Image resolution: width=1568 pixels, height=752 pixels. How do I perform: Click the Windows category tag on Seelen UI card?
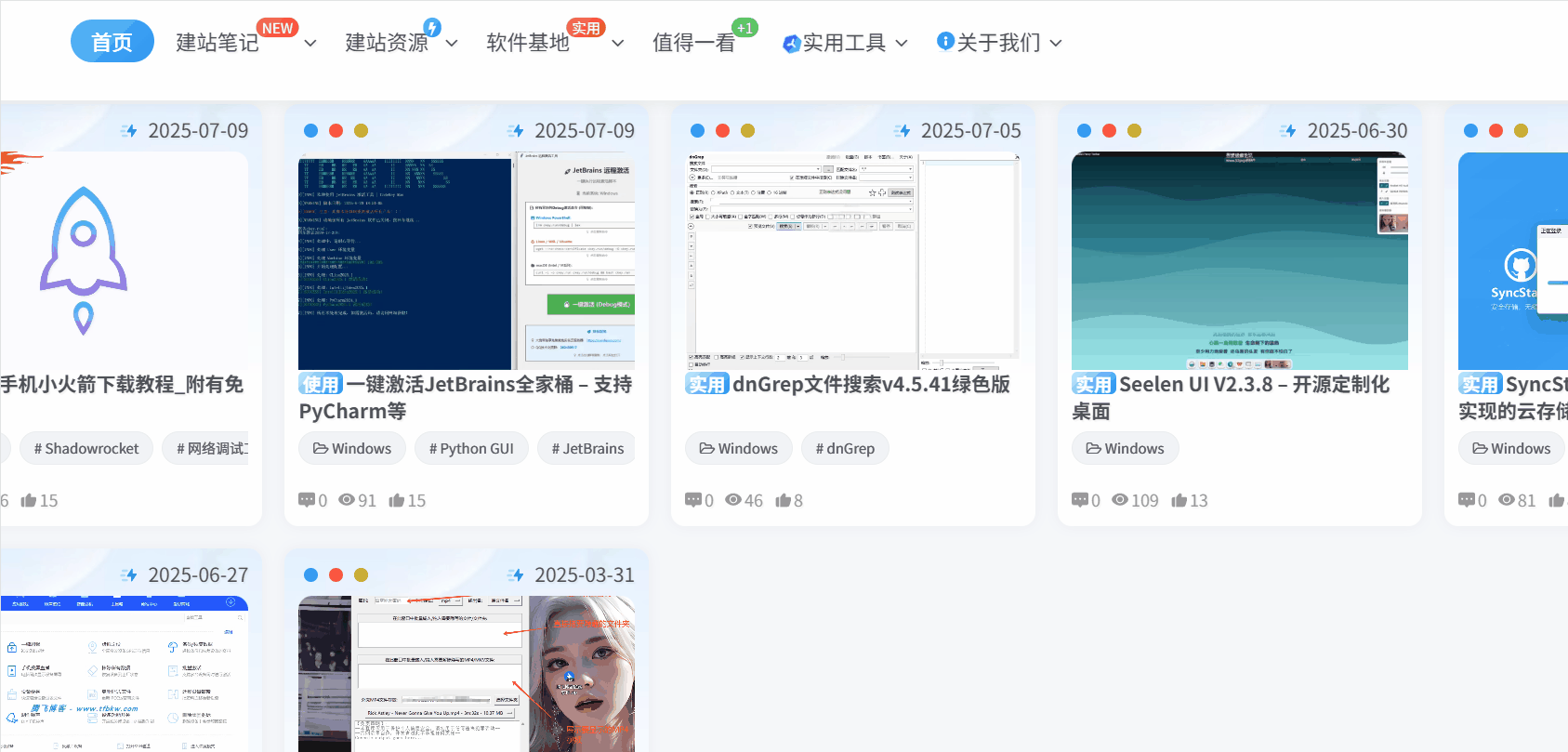click(1126, 448)
